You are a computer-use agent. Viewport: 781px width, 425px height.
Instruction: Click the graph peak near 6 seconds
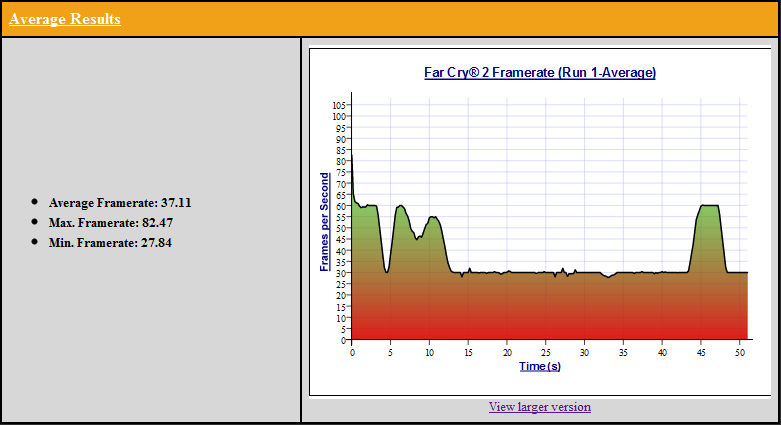[401, 206]
